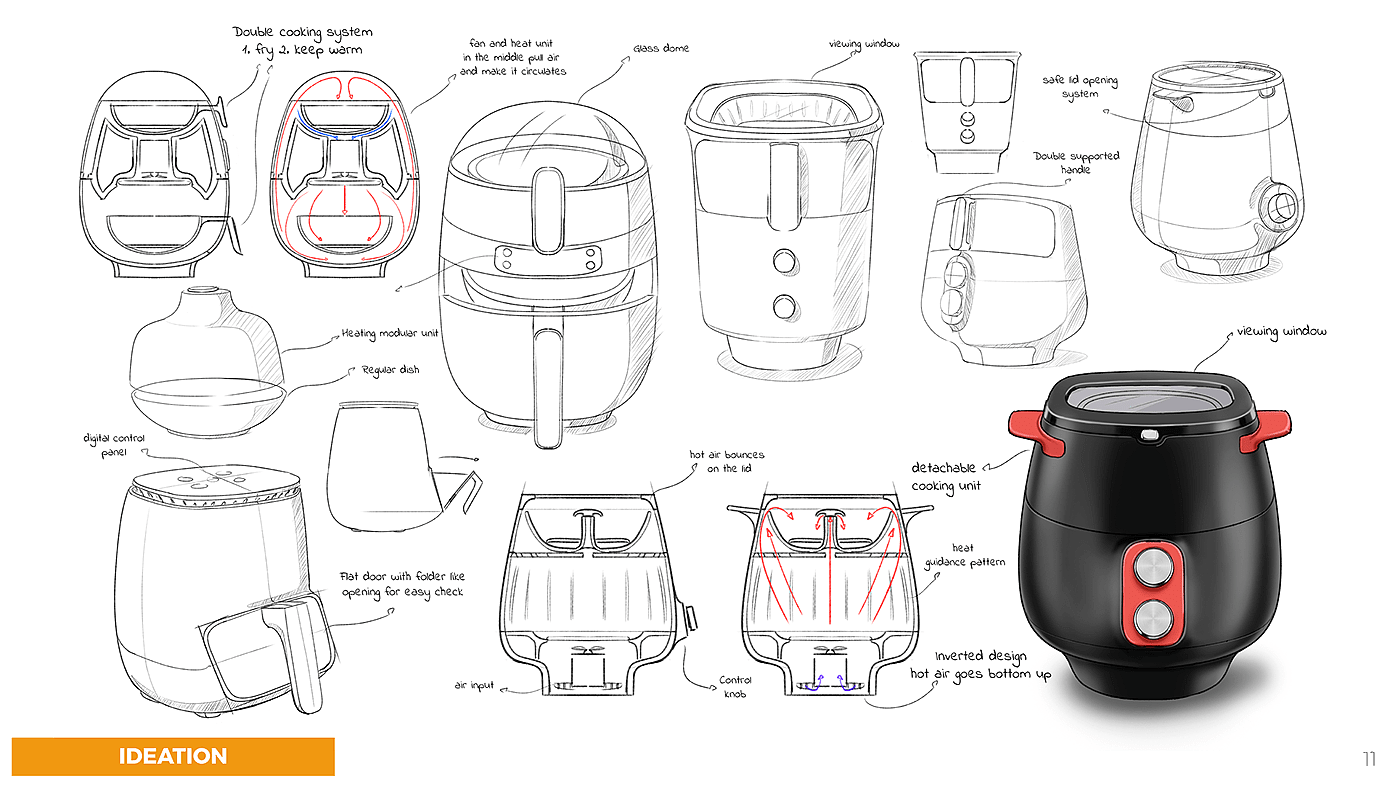1400x788 pixels.
Task: Select the "safe lid opening system" note
Action: (x=1080, y=87)
